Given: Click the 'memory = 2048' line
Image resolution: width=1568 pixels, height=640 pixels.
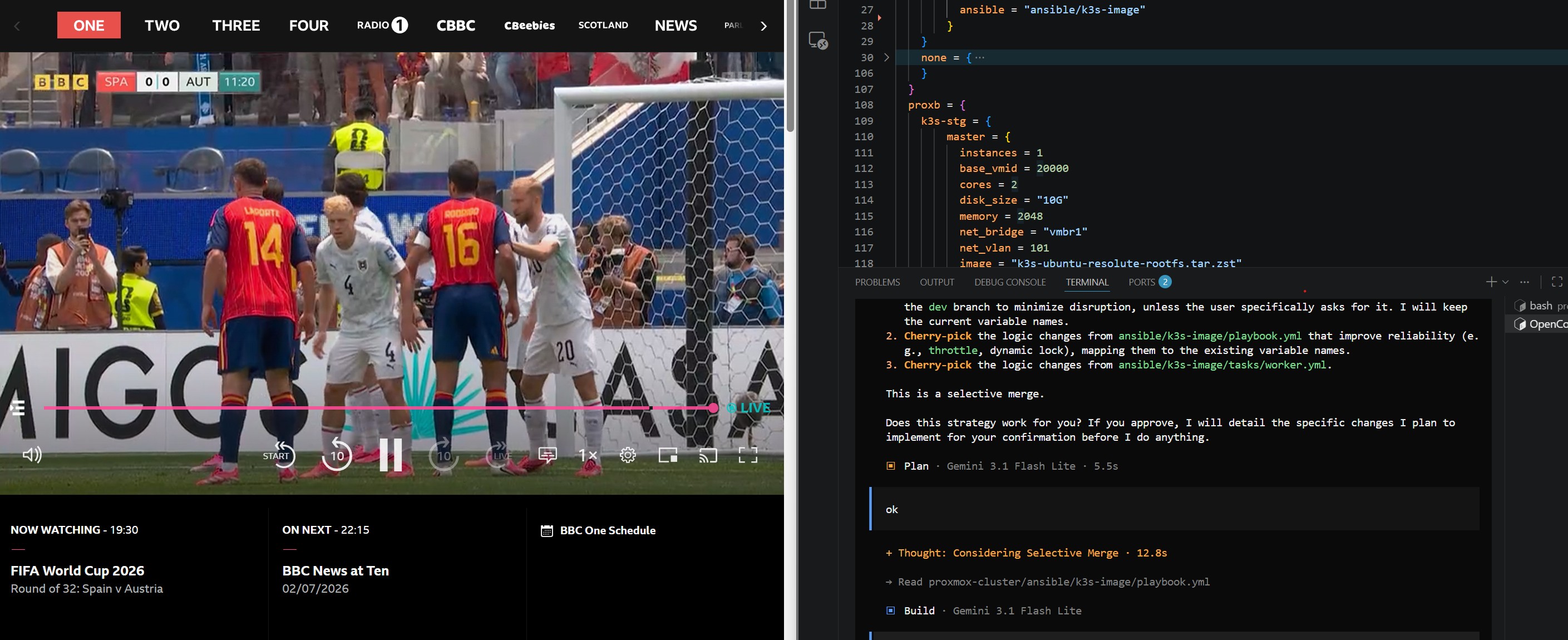Looking at the screenshot, I should point(1000,216).
